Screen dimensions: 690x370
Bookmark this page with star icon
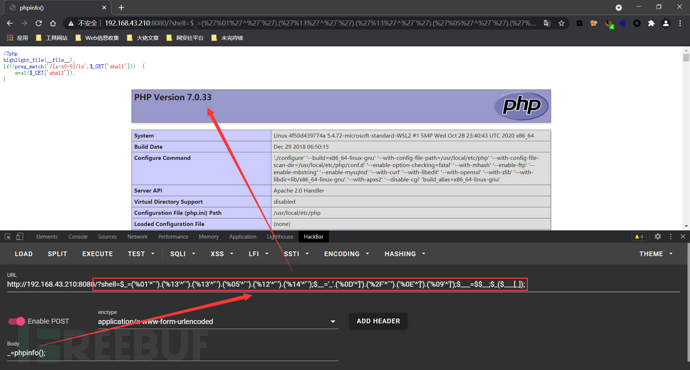[562, 23]
